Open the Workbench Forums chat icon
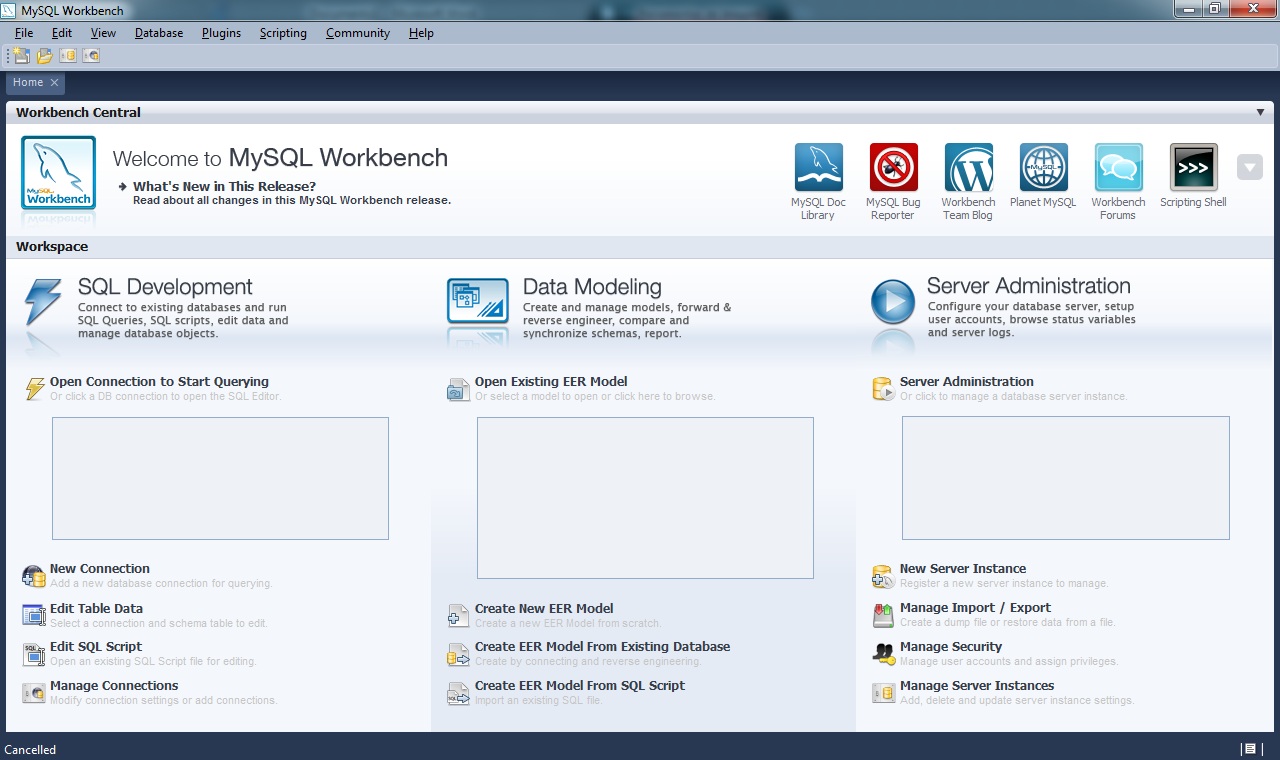The height and width of the screenshot is (760, 1280). coord(1119,167)
